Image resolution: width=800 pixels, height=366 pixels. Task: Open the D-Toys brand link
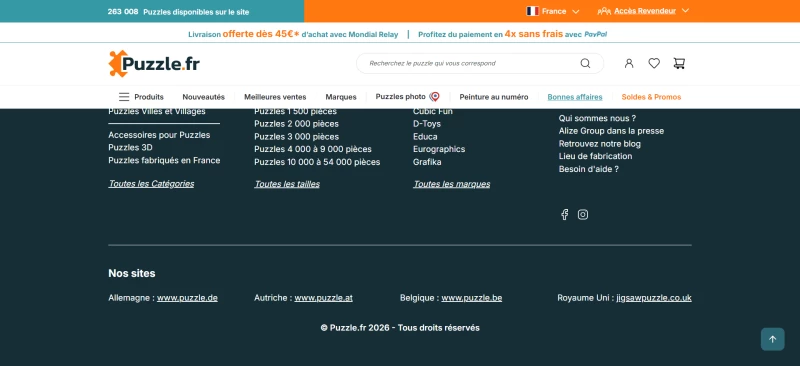[427, 124]
